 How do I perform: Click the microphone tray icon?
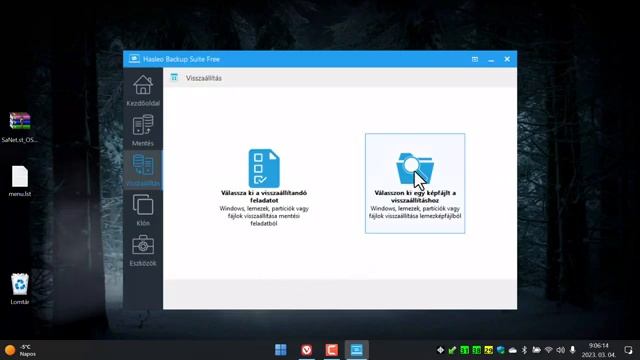pyautogui.click(x=573, y=350)
